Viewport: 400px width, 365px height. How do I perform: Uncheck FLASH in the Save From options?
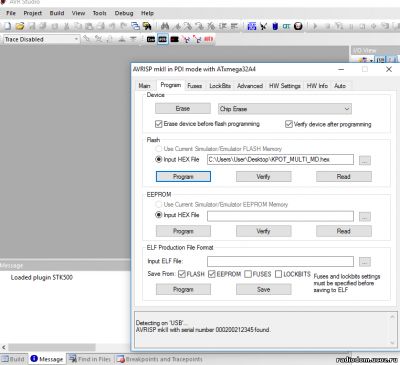[182, 274]
